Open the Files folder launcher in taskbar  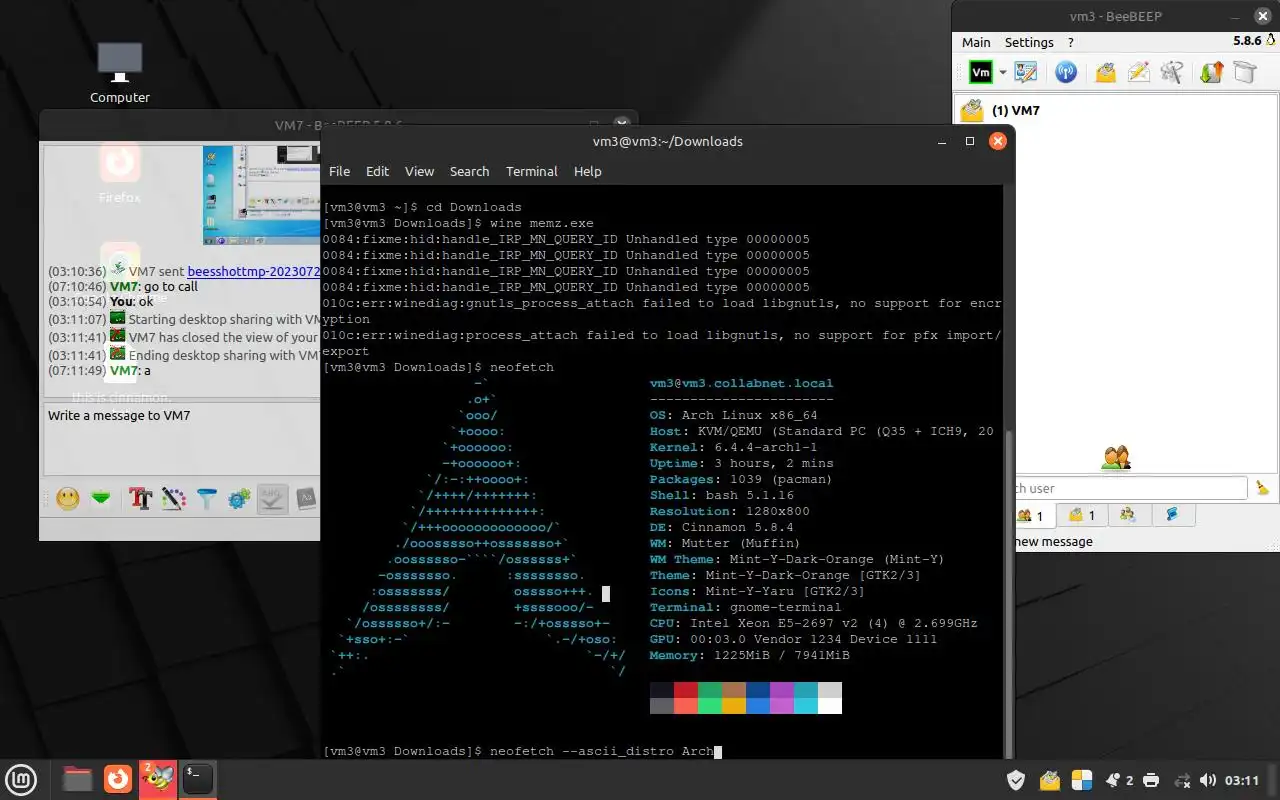coord(77,778)
